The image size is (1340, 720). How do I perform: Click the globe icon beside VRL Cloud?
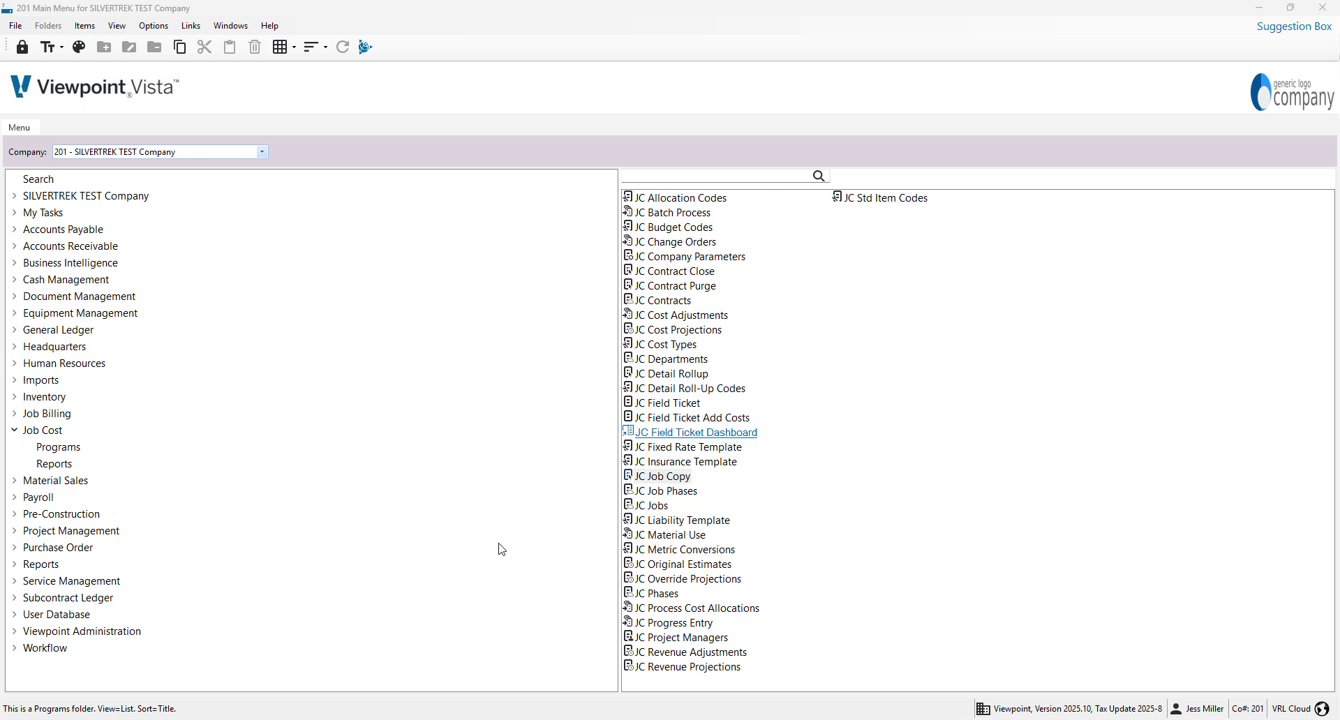[x=1322, y=709]
